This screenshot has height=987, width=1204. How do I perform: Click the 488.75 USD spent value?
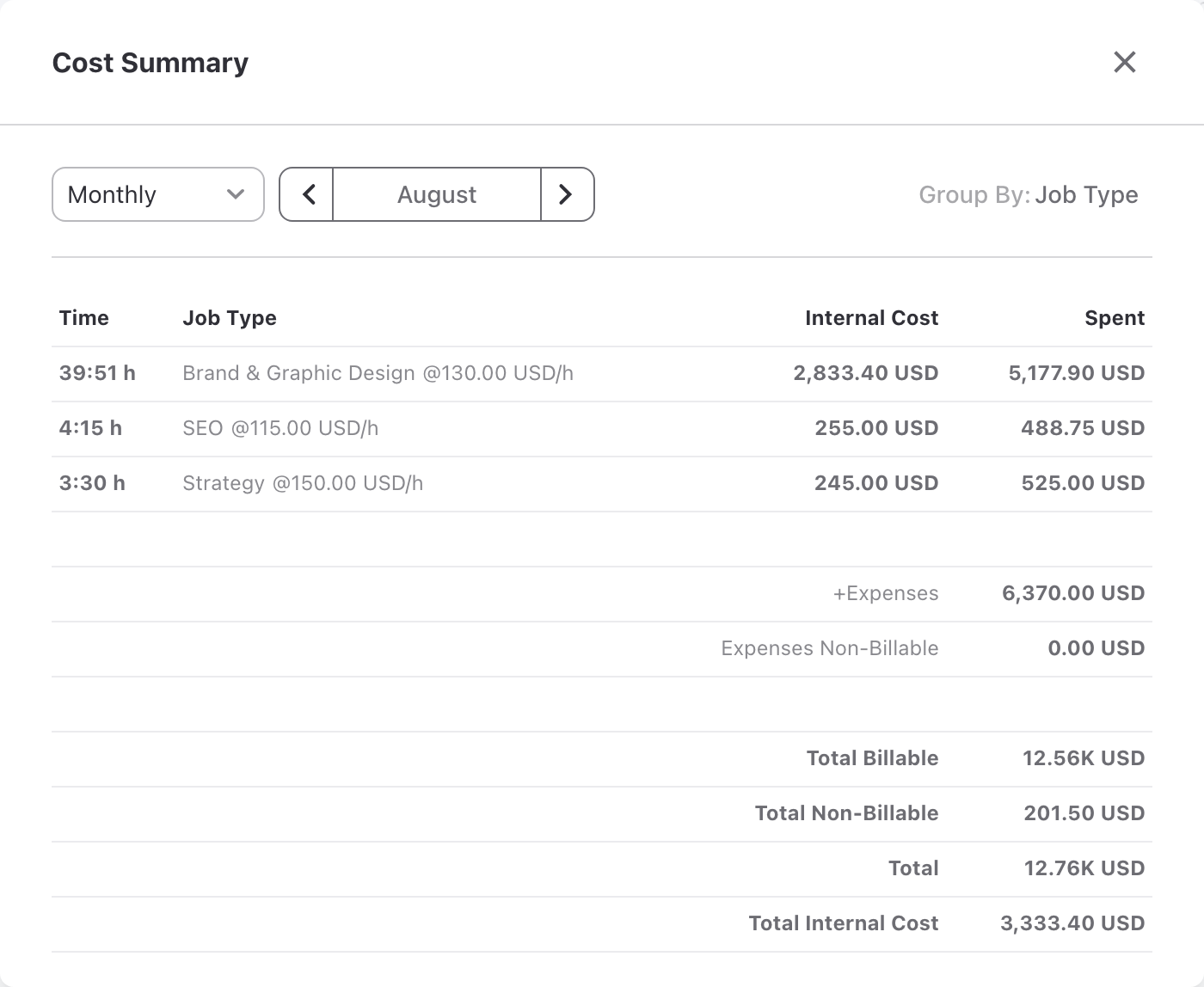tap(1083, 428)
